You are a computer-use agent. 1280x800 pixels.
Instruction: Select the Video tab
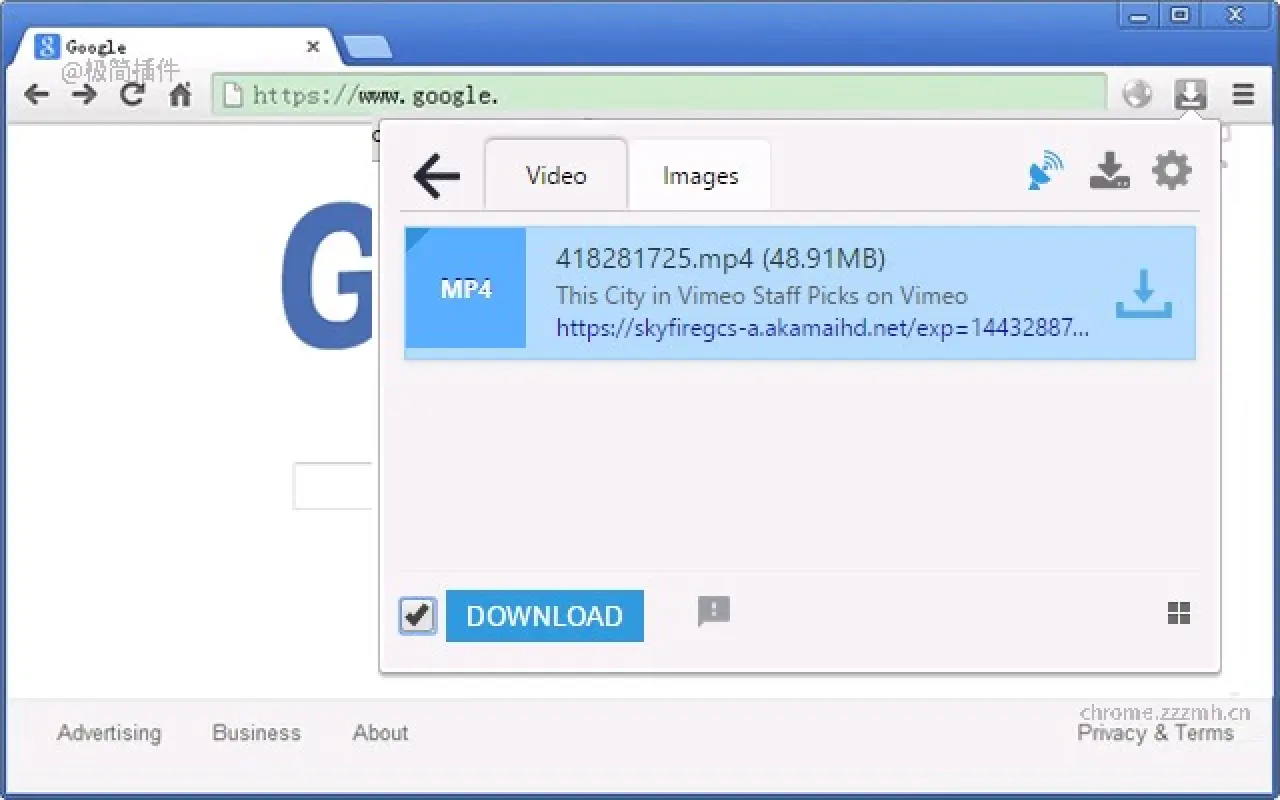[556, 175]
